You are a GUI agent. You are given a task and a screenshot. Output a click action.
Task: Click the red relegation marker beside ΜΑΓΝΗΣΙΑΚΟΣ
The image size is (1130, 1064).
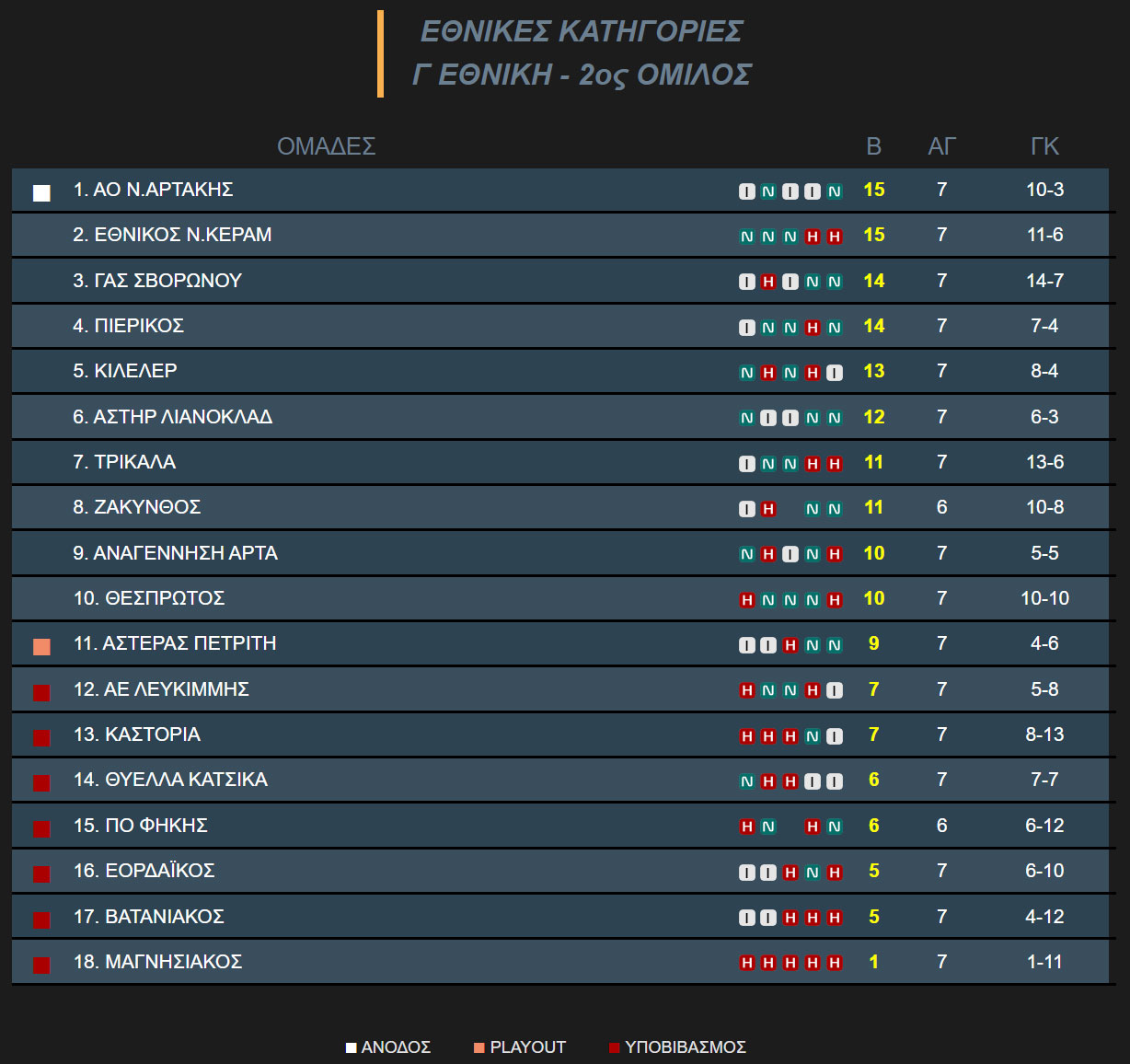pyautogui.click(x=41, y=966)
